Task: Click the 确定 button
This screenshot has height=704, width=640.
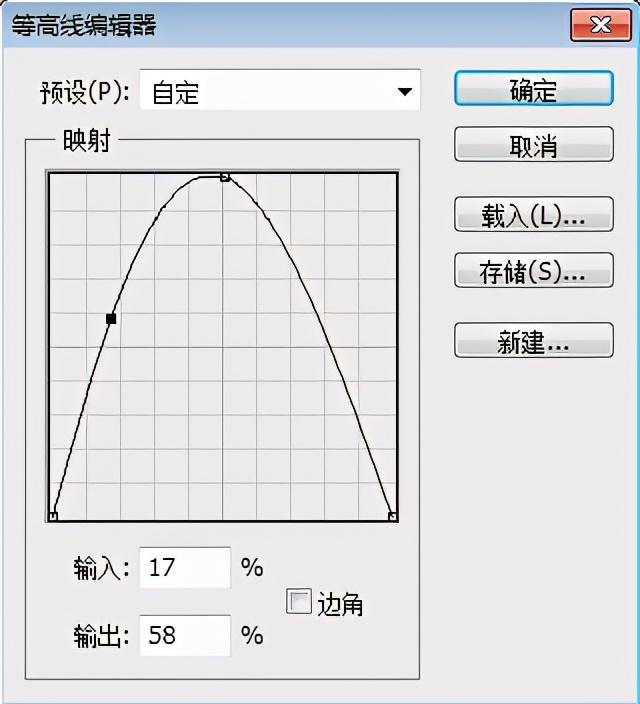Action: 534,89
